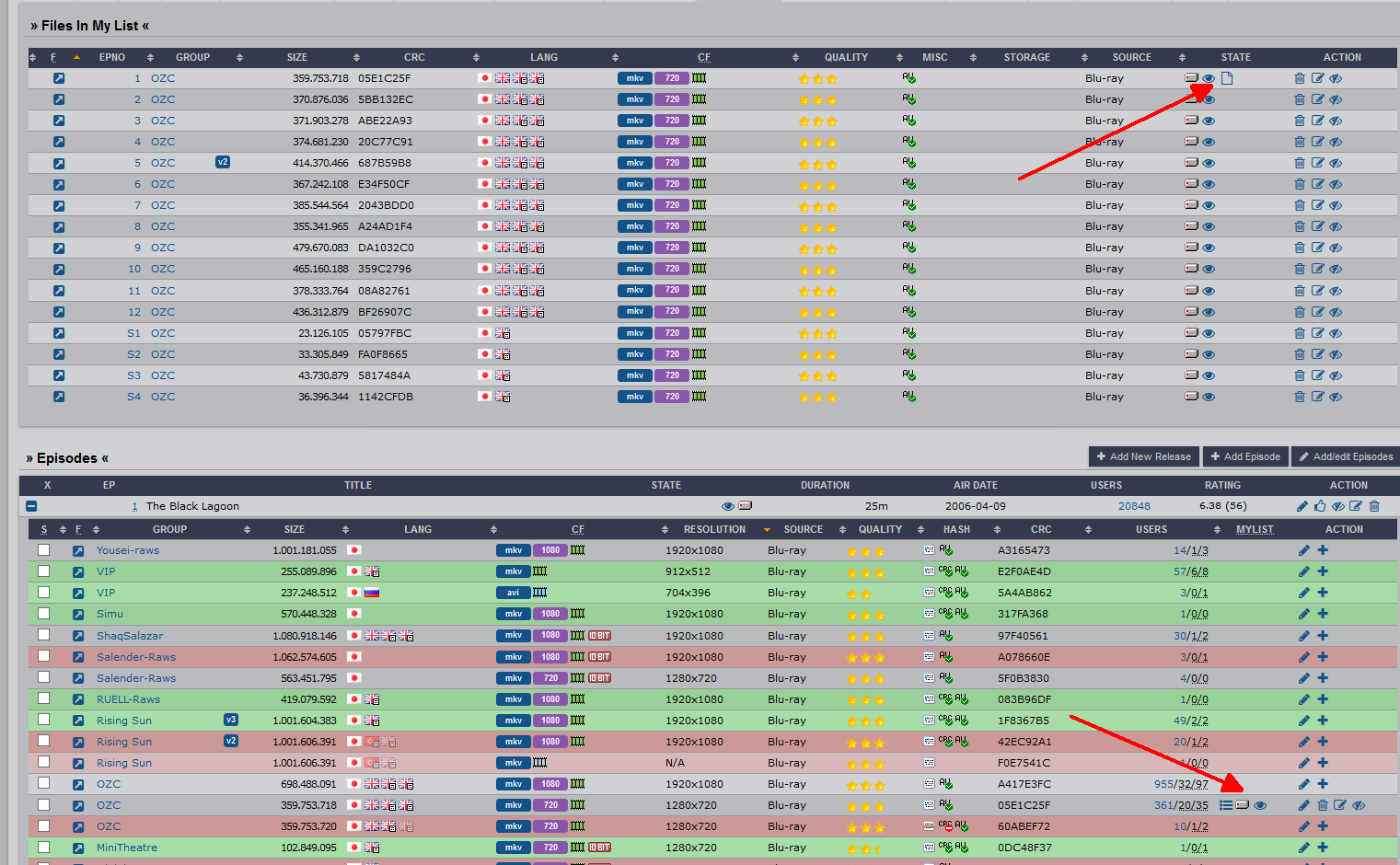
Task: Click Add/edit Episodes button
Action: coord(1345,456)
